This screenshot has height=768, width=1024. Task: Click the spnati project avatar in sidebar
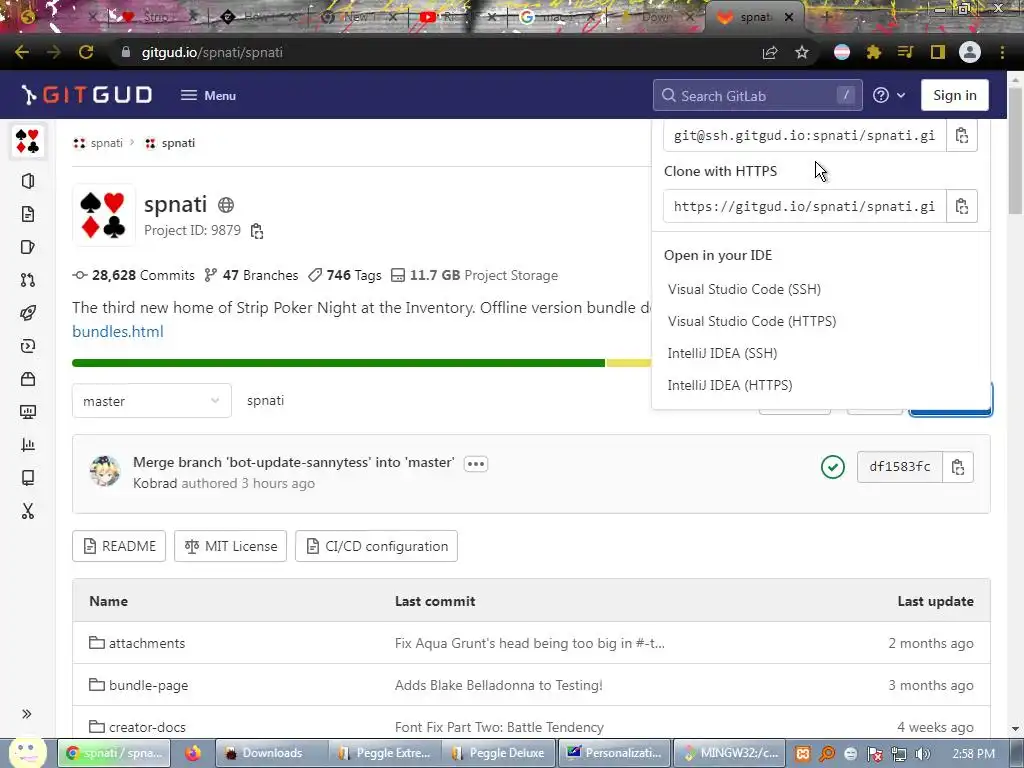click(27, 141)
